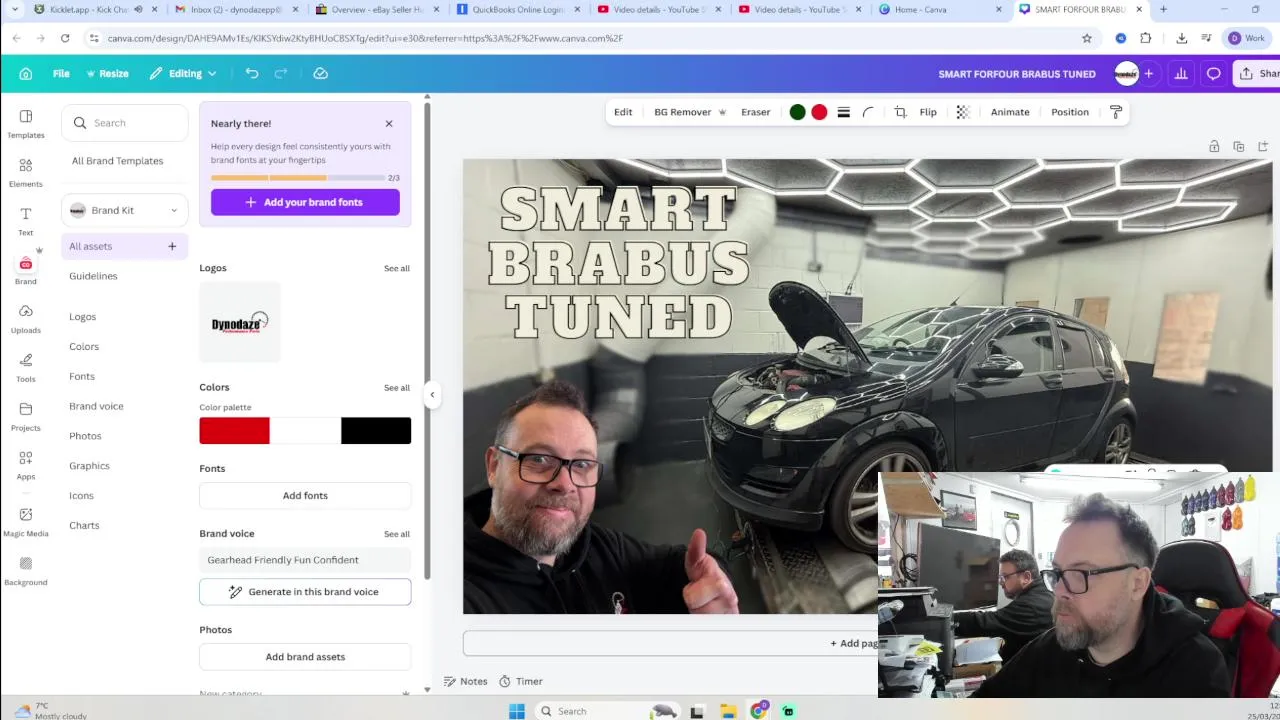1280x720 pixels.
Task: Select Fonts category in brand list
Action: pyautogui.click(x=82, y=377)
